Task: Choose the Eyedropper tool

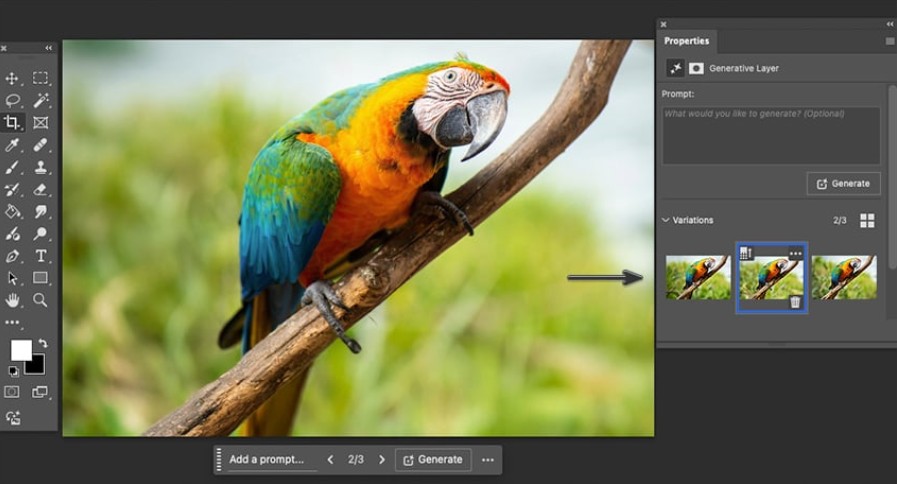Action: [12, 145]
